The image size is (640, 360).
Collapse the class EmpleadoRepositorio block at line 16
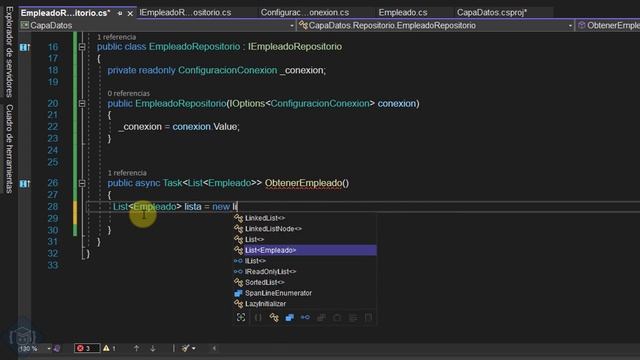pos(82,47)
